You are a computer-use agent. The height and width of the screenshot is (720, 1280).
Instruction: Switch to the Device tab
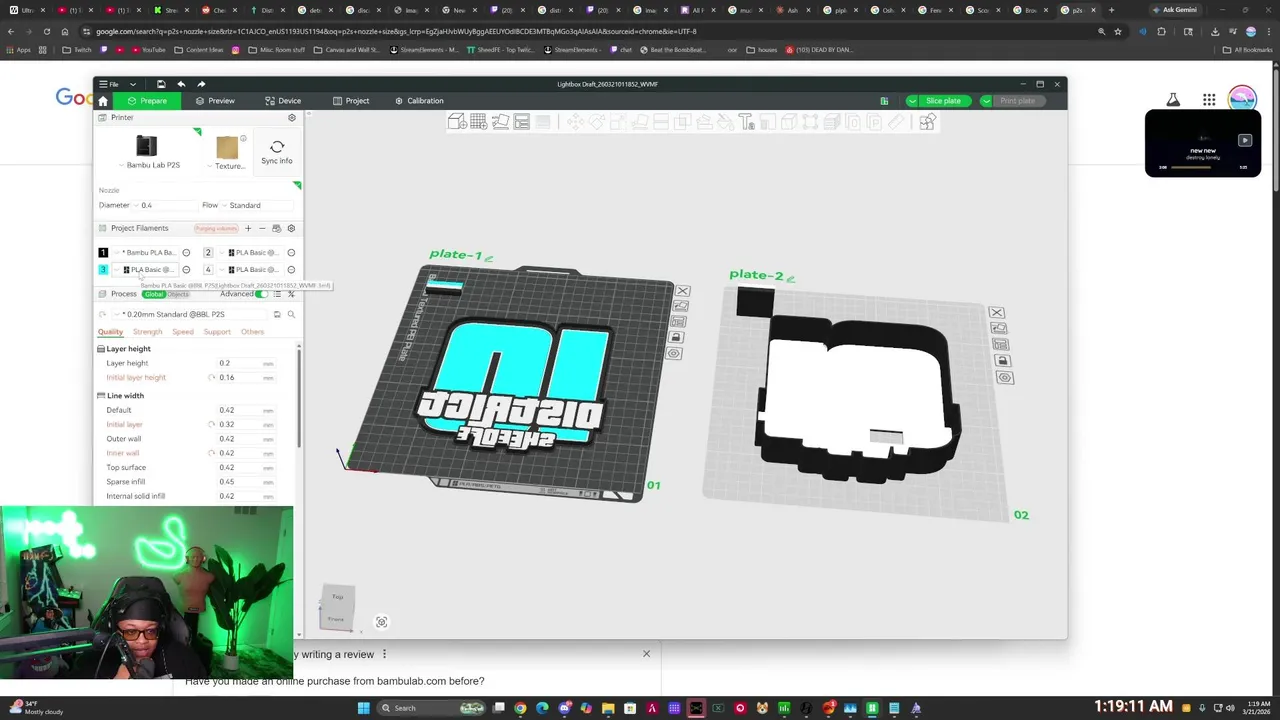(283, 101)
